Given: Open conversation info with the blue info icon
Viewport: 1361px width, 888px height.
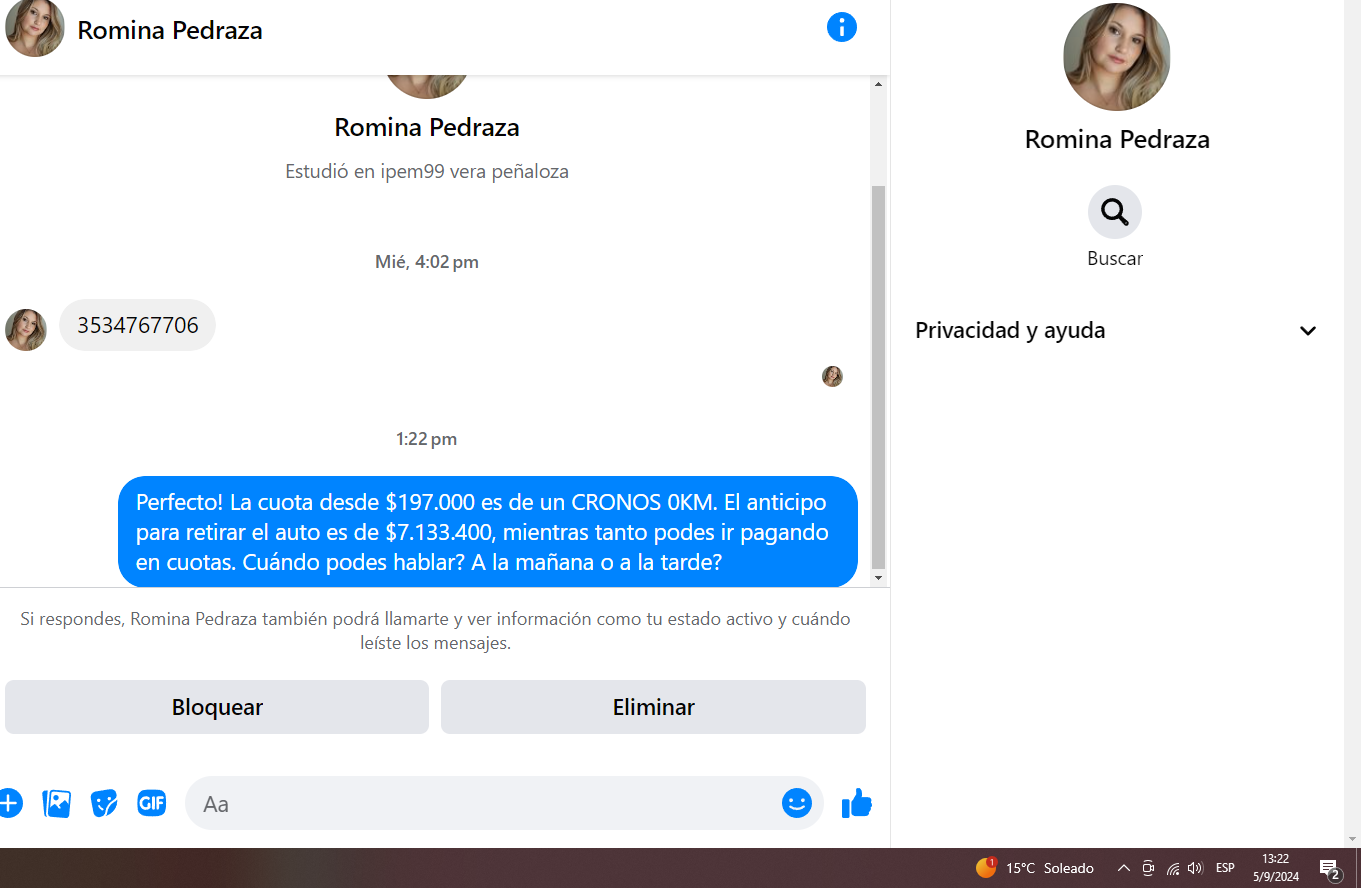Looking at the screenshot, I should click(842, 27).
